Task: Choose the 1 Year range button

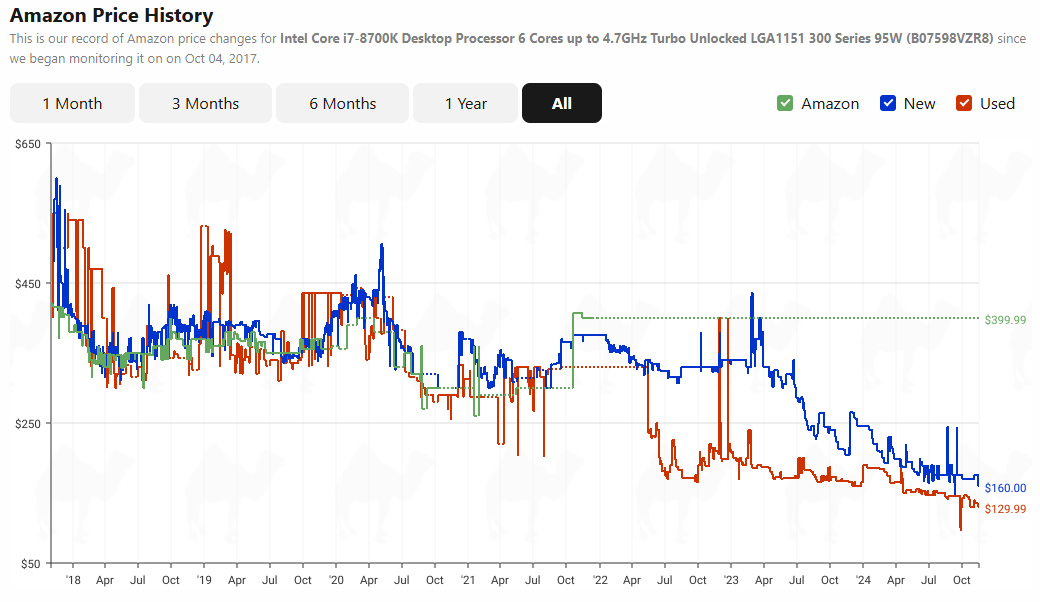Action: (466, 103)
